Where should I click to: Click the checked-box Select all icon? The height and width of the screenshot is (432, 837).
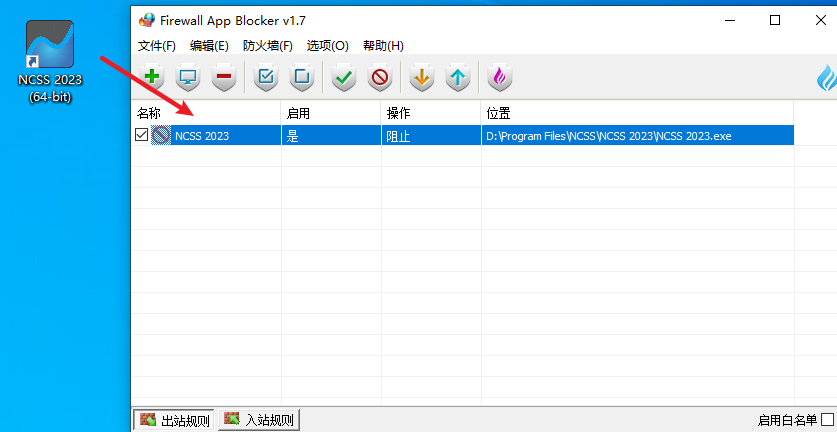(266, 77)
